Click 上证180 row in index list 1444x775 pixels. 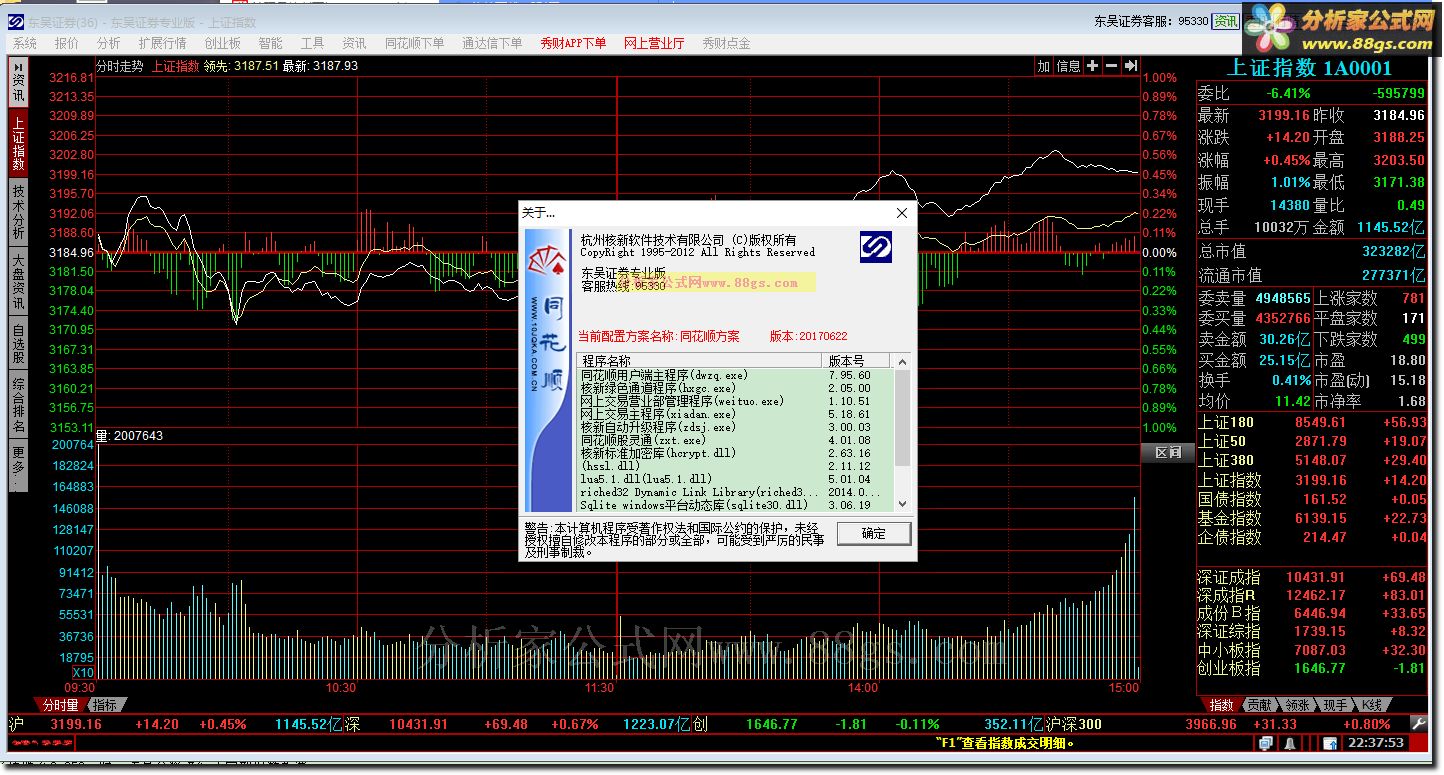pyautogui.click(x=1312, y=422)
